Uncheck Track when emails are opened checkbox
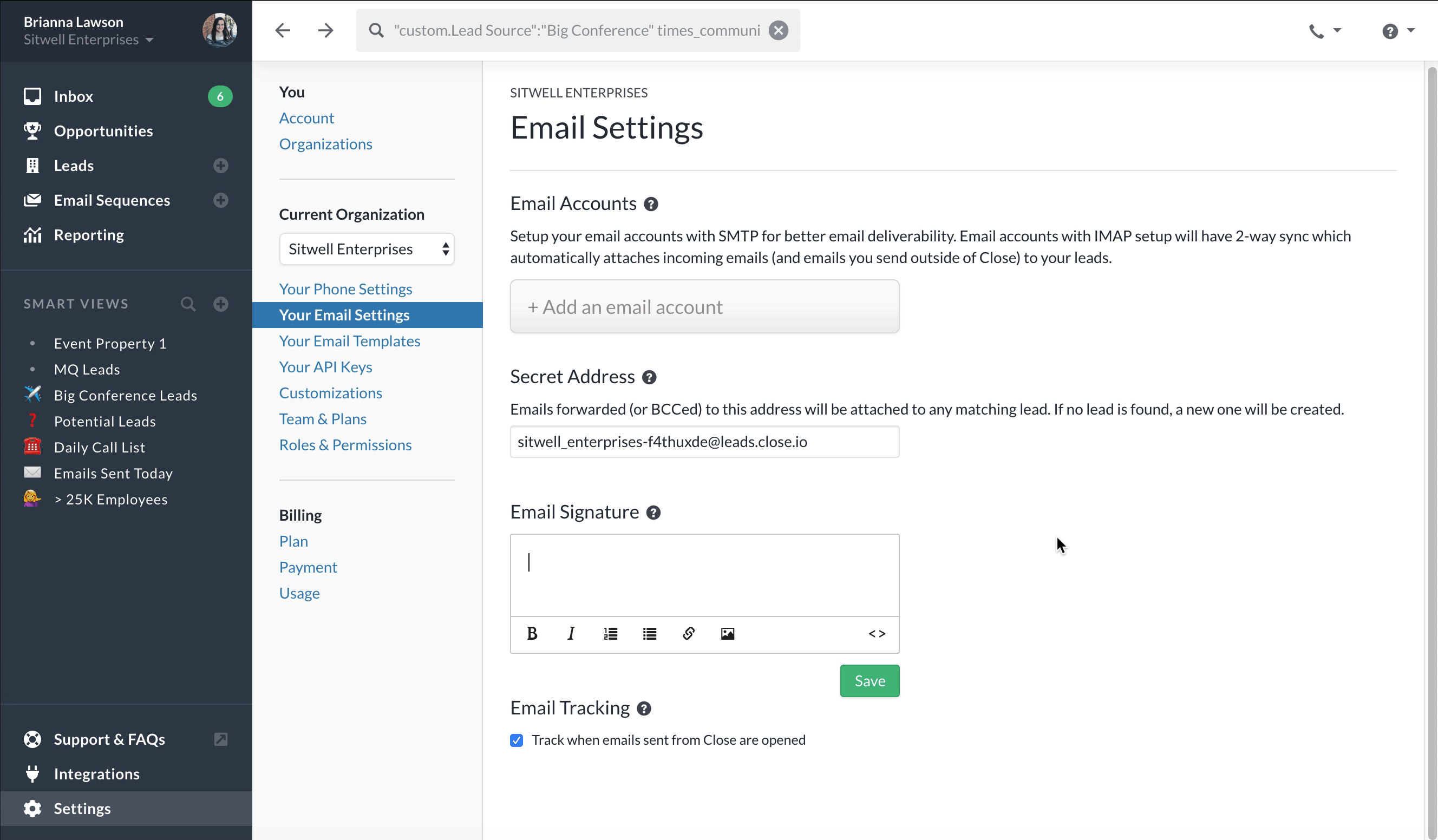This screenshot has height=840, width=1438. [517, 740]
